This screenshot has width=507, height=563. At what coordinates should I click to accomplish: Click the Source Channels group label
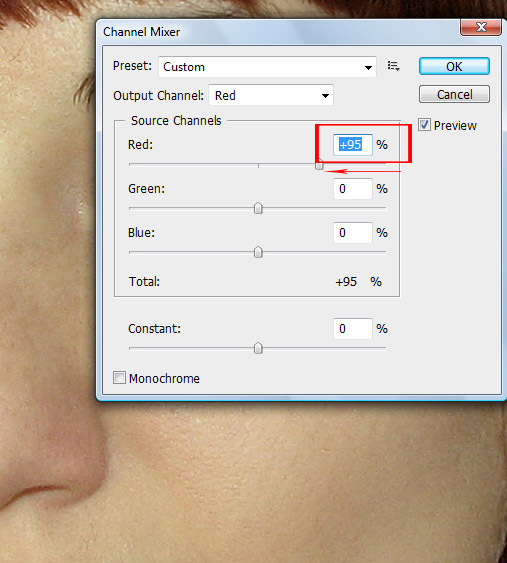pos(176,121)
